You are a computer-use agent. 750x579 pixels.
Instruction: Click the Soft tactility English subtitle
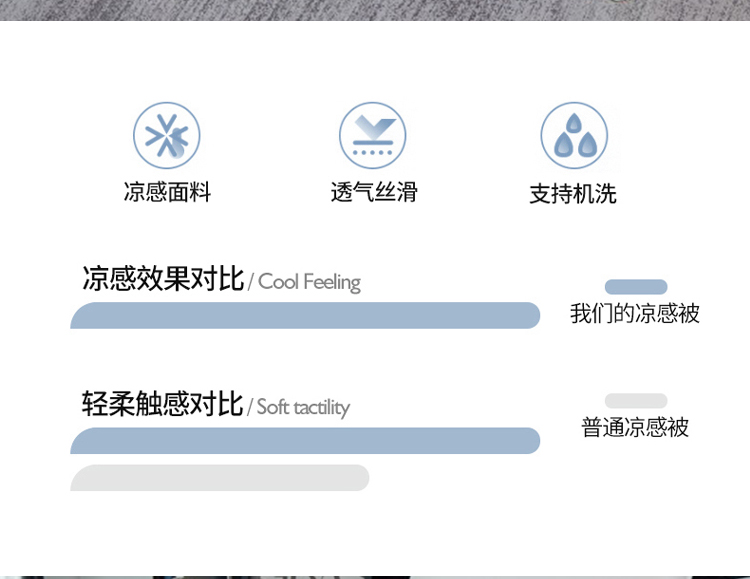[x=303, y=408]
